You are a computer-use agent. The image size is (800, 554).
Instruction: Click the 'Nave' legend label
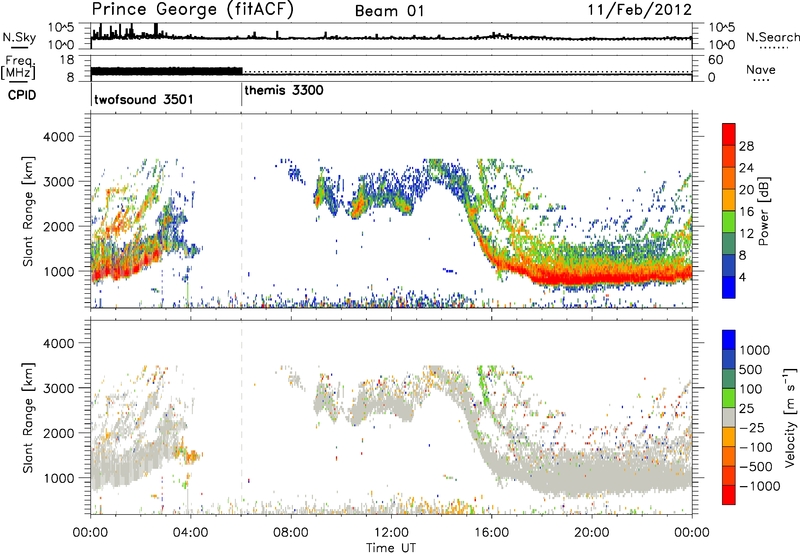[x=761, y=70]
